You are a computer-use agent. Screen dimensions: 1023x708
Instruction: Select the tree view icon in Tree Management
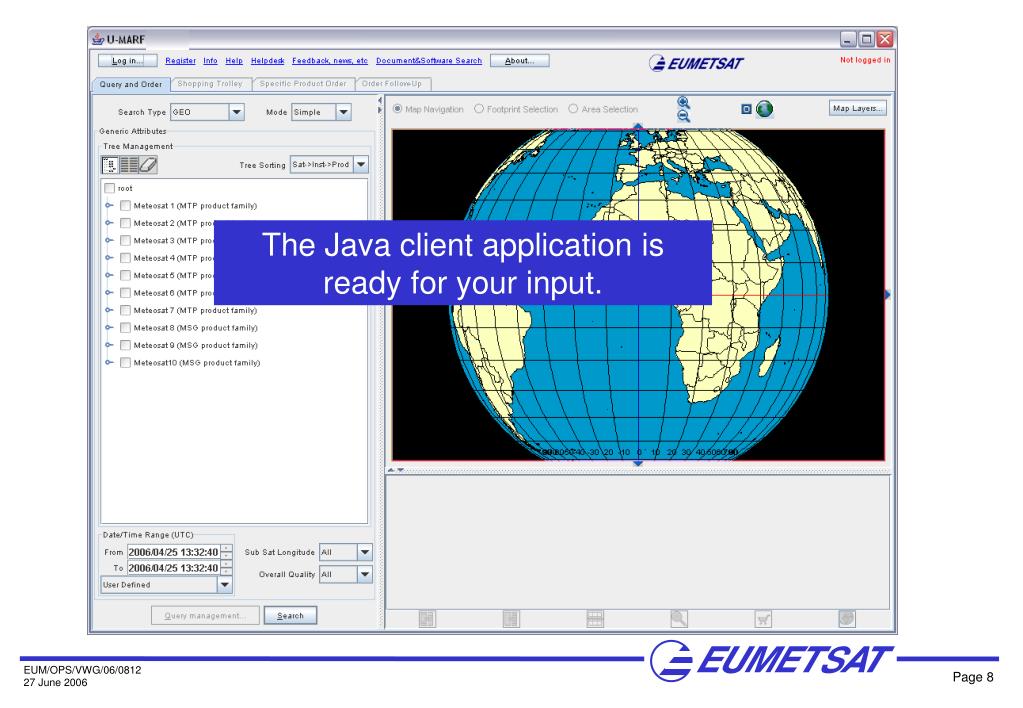[110, 165]
